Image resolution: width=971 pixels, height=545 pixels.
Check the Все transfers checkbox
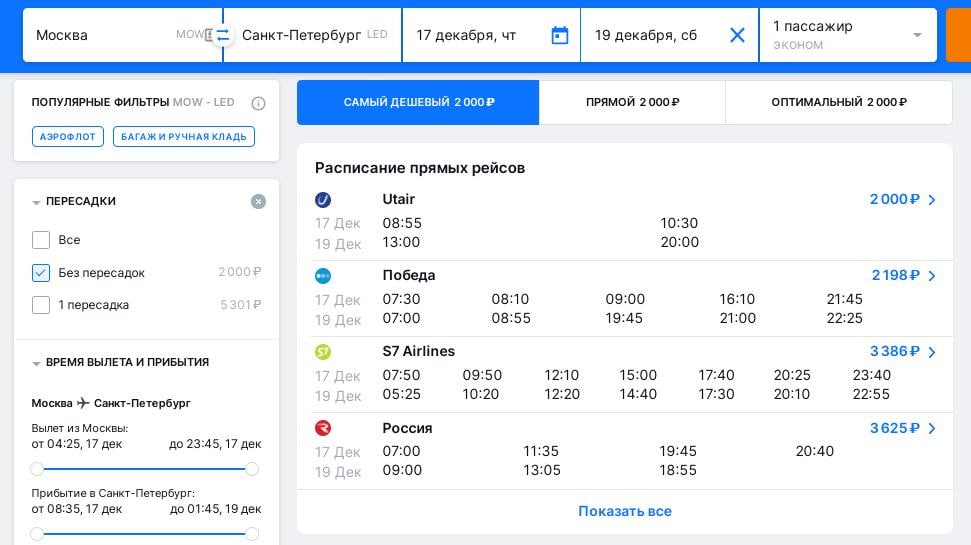click(41, 240)
